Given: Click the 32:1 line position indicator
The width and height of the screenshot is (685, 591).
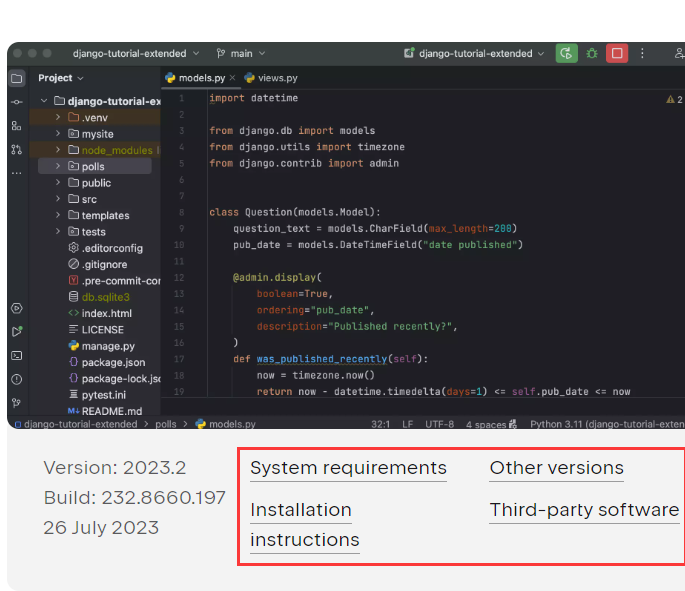Looking at the screenshot, I should [381, 424].
